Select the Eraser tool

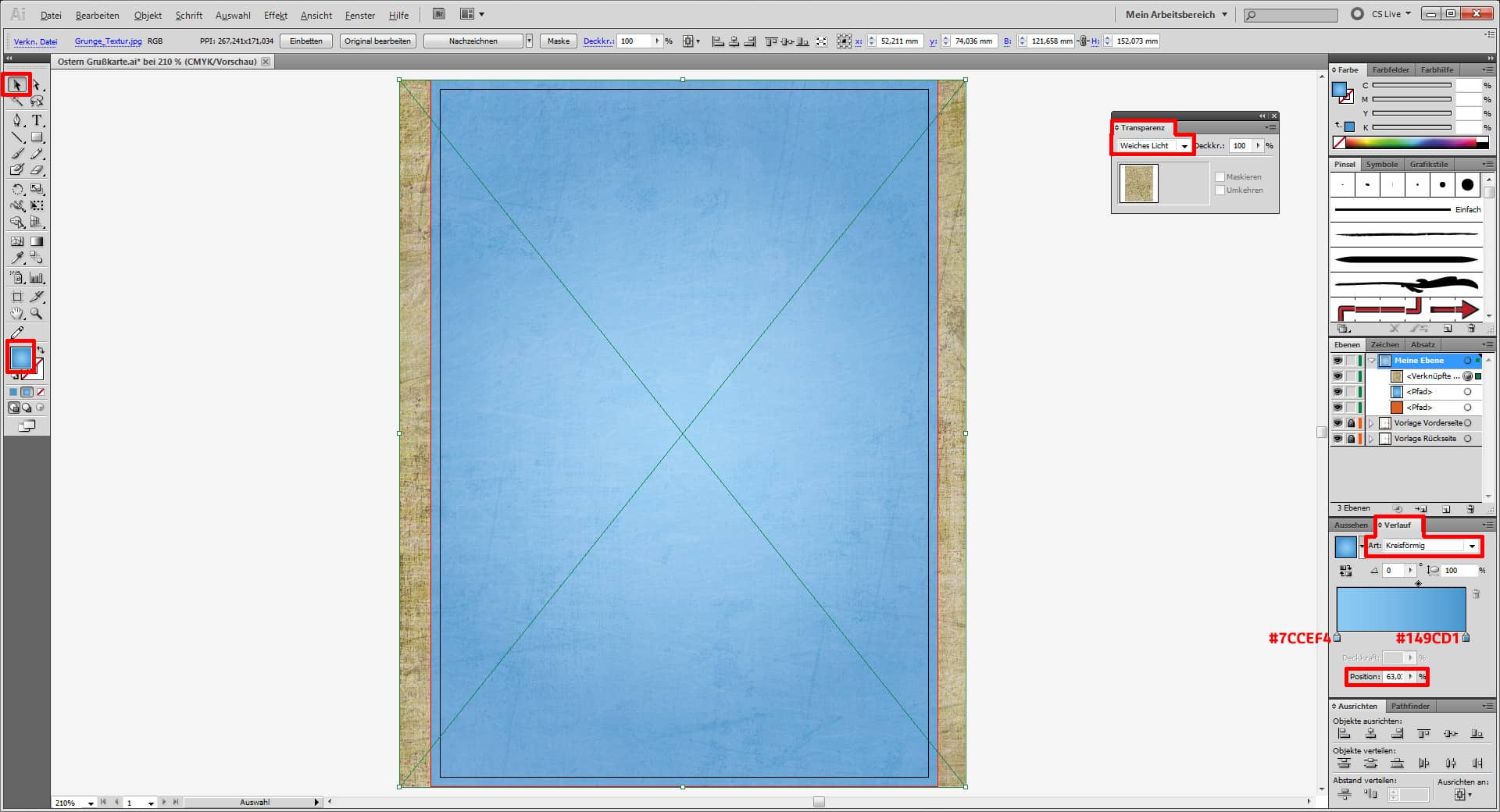coord(37,170)
